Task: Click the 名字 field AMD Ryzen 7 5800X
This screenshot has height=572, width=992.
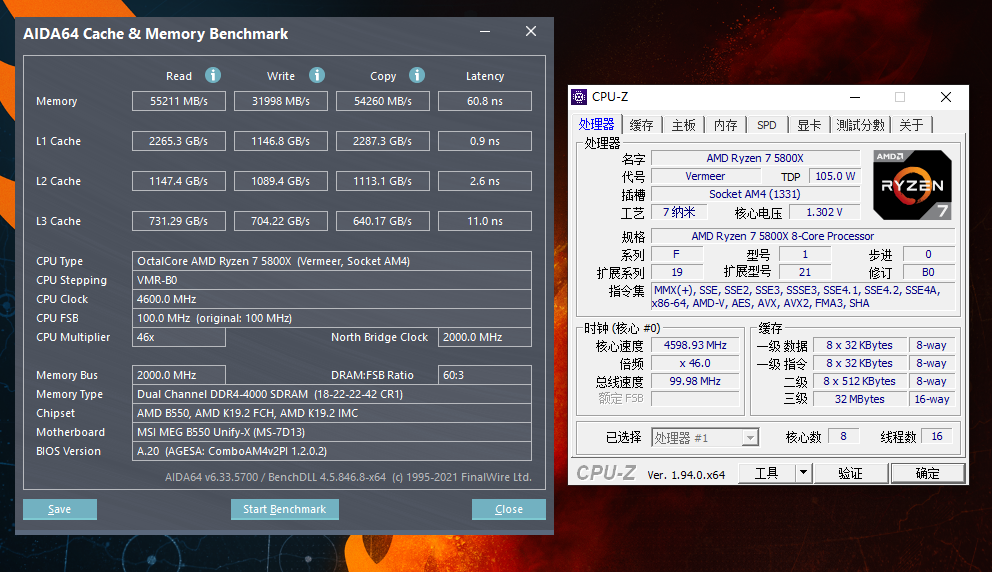Action: click(x=755, y=158)
